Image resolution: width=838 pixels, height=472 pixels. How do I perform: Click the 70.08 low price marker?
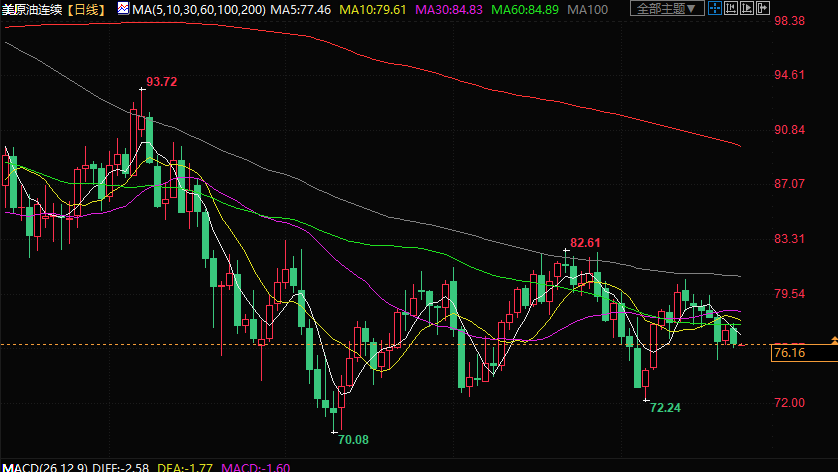(x=353, y=439)
